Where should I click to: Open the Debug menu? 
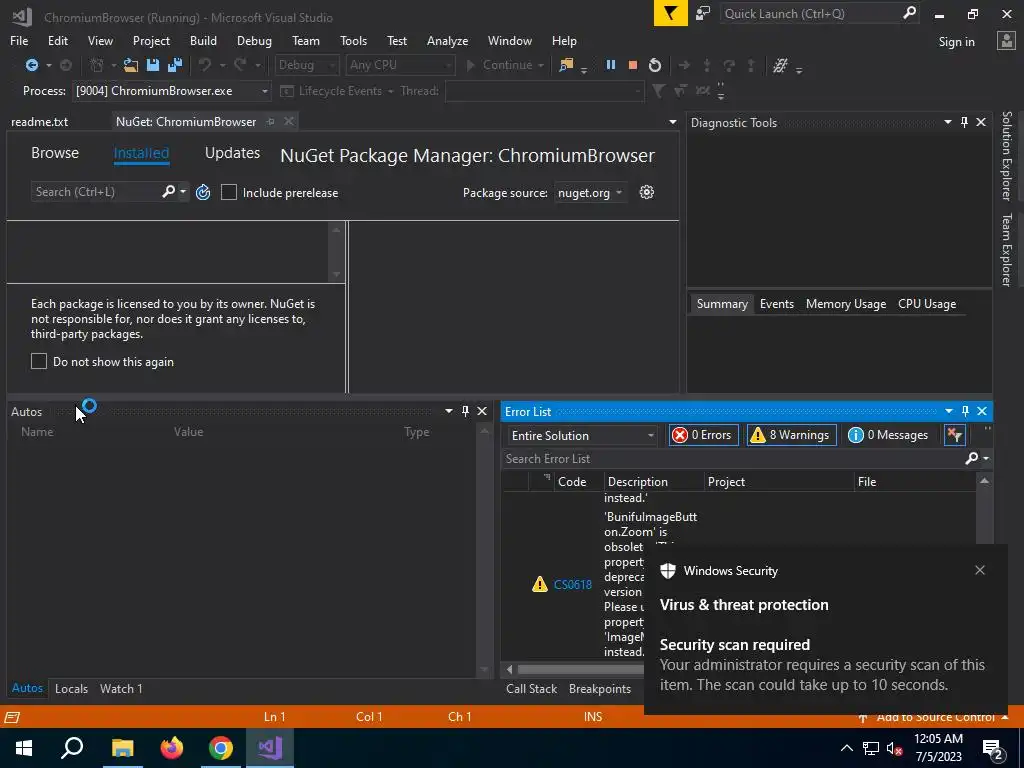click(254, 40)
